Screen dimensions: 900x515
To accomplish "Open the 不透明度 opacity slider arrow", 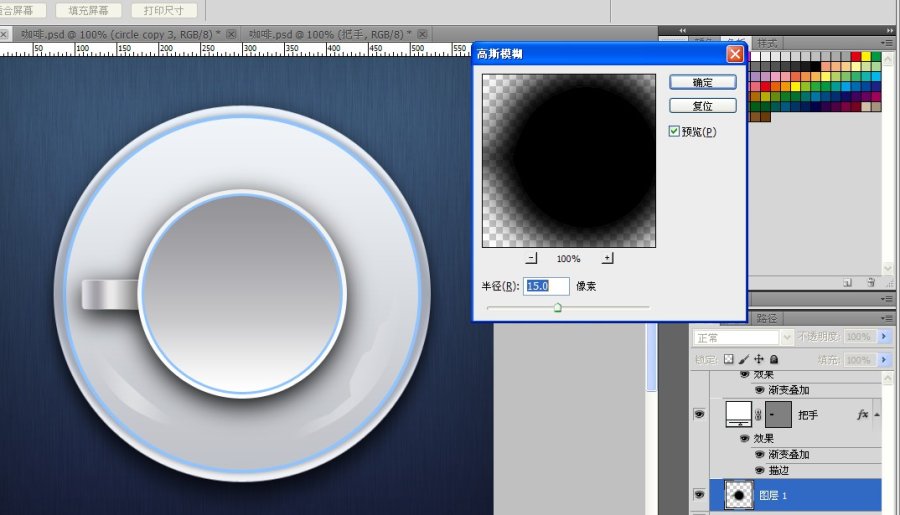I will click(x=884, y=336).
